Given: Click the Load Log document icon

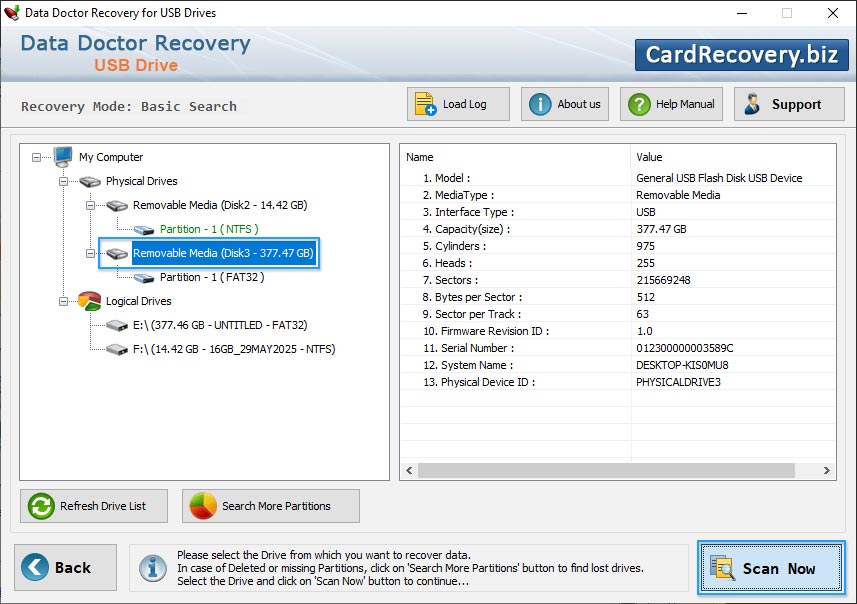Looking at the screenshot, I should point(425,104).
